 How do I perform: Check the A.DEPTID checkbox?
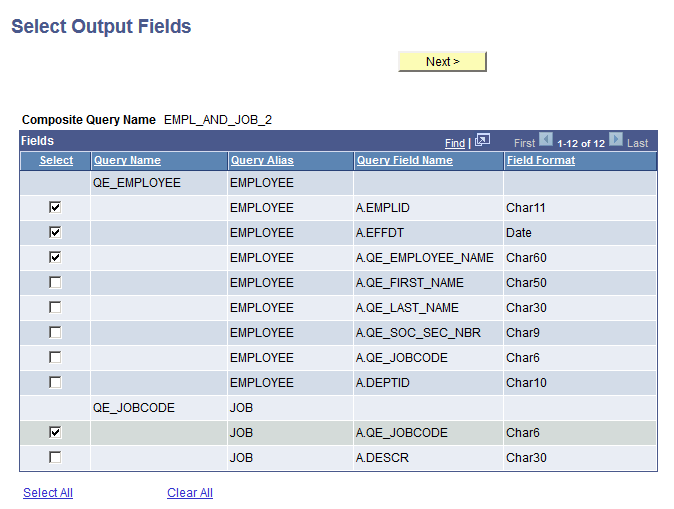point(55,382)
